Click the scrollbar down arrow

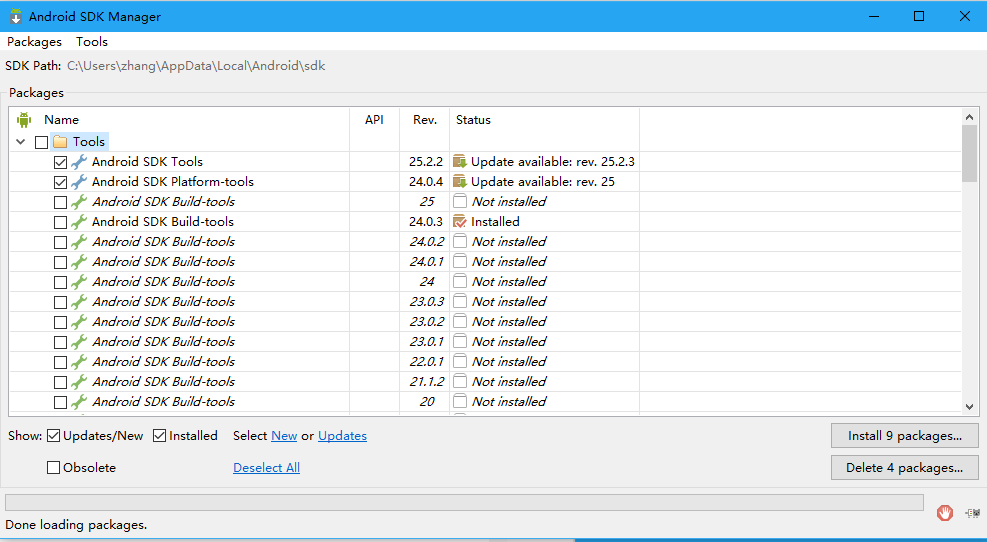point(969,407)
